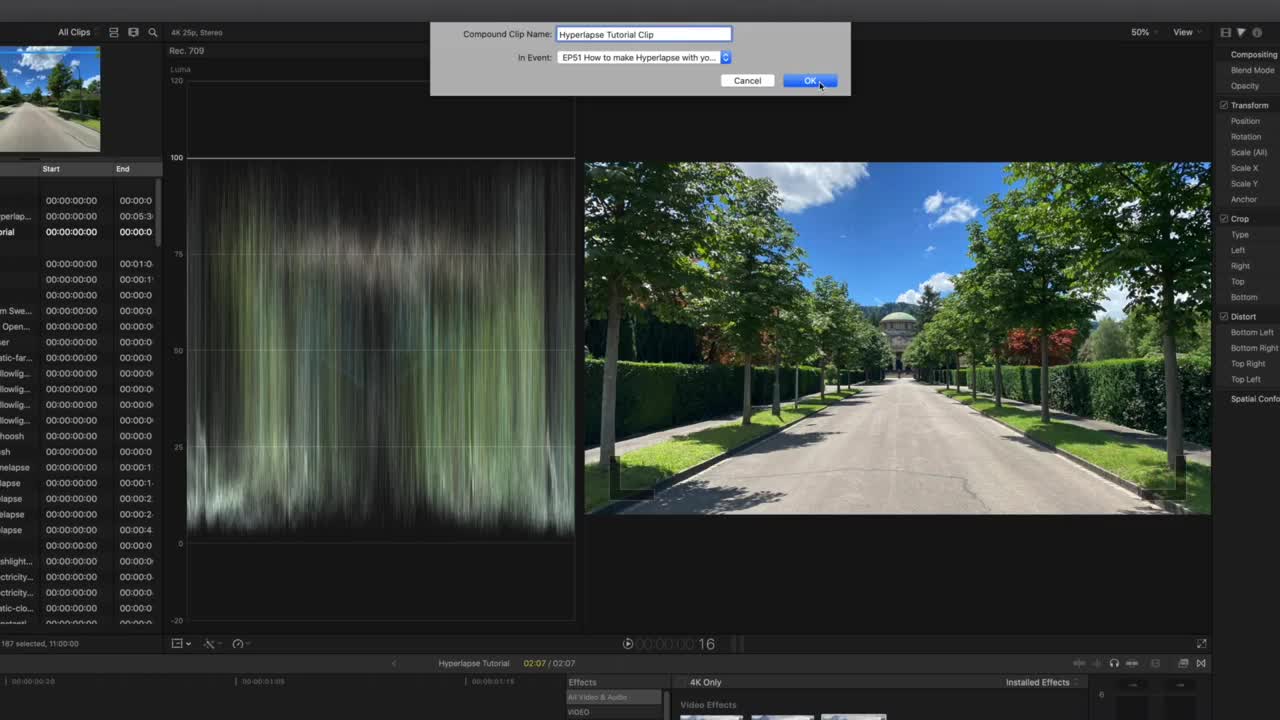Select the Scale (All) parameter
1280x720 pixels.
[1249, 152]
